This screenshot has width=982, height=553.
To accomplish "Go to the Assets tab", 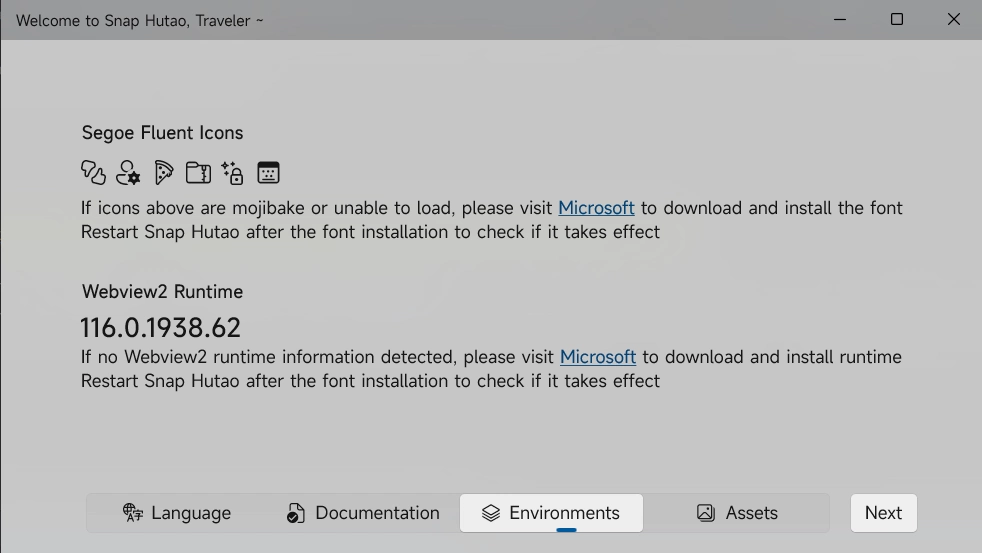I will click(736, 513).
